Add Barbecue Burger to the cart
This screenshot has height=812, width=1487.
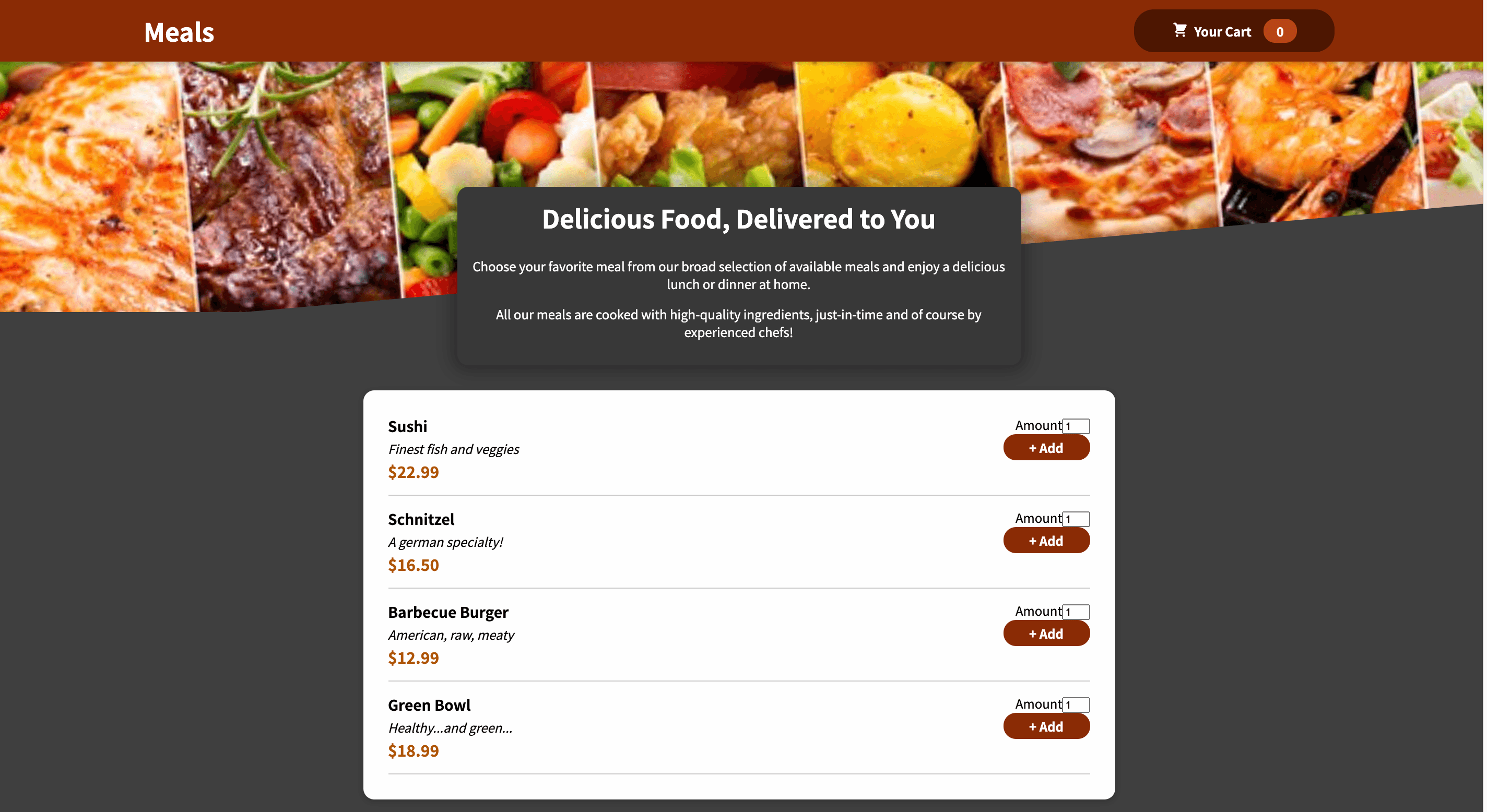(x=1046, y=634)
